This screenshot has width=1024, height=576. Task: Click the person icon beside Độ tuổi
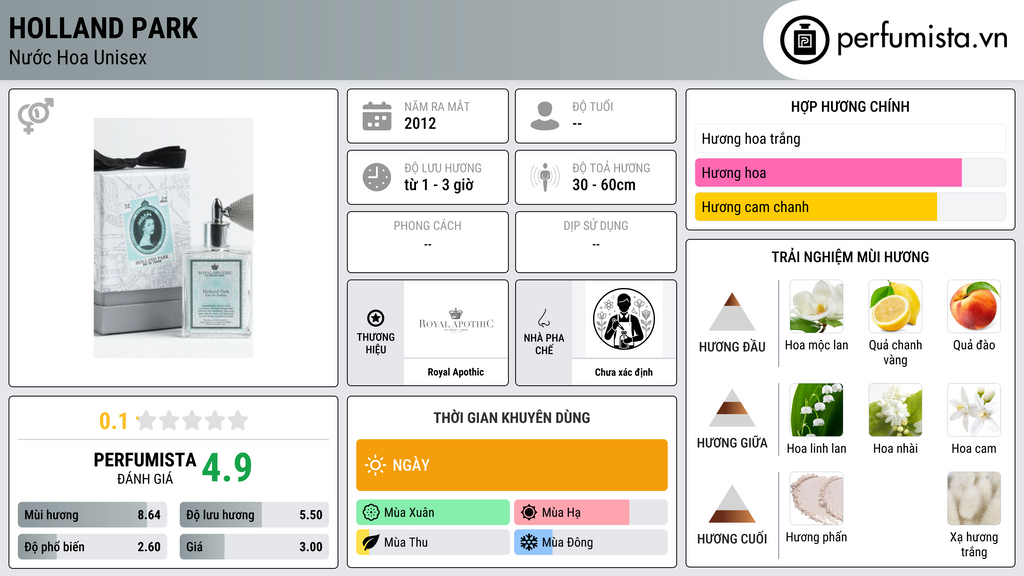[545, 116]
